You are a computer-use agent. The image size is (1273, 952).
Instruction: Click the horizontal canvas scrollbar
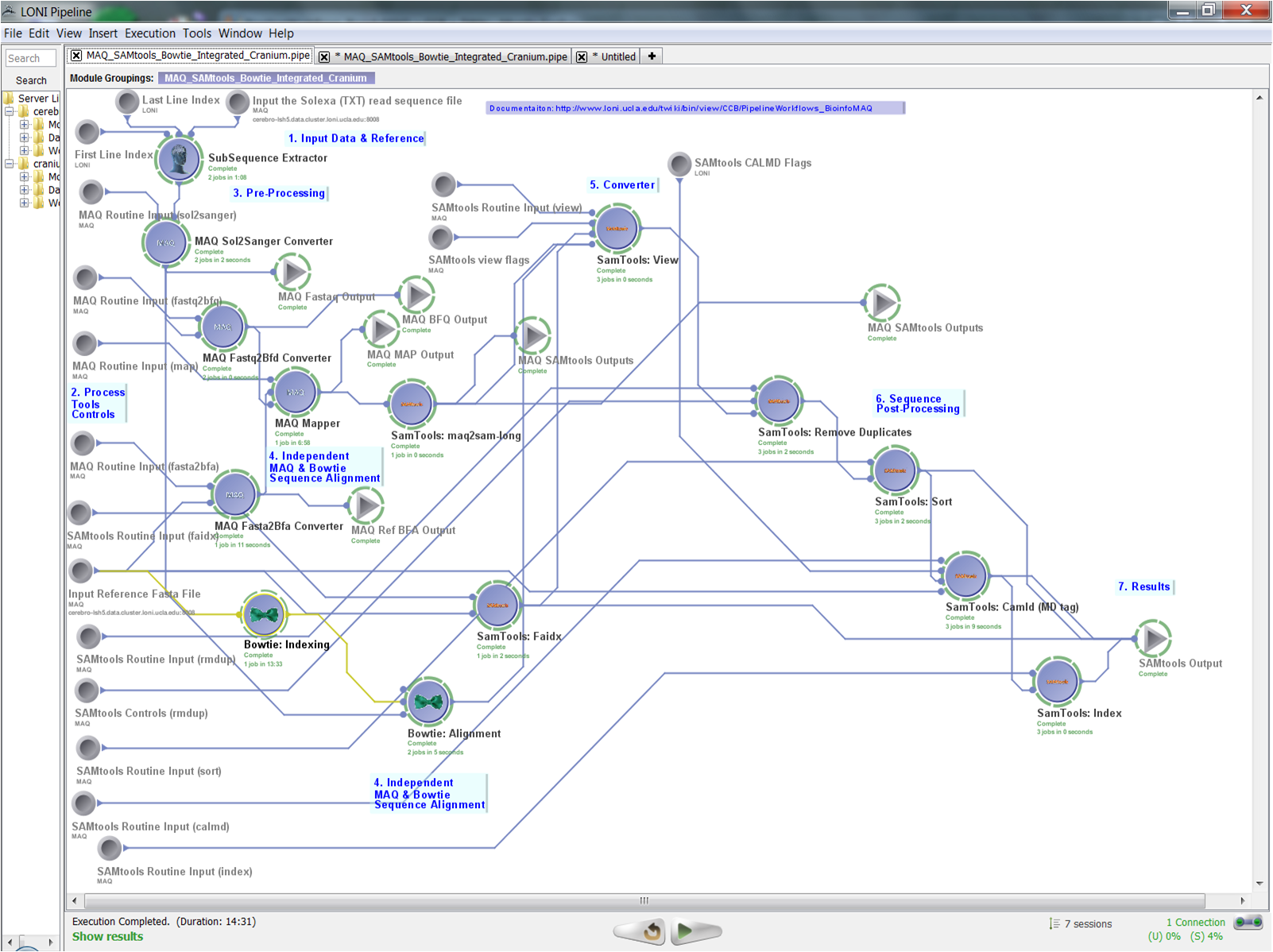(x=644, y=900)
